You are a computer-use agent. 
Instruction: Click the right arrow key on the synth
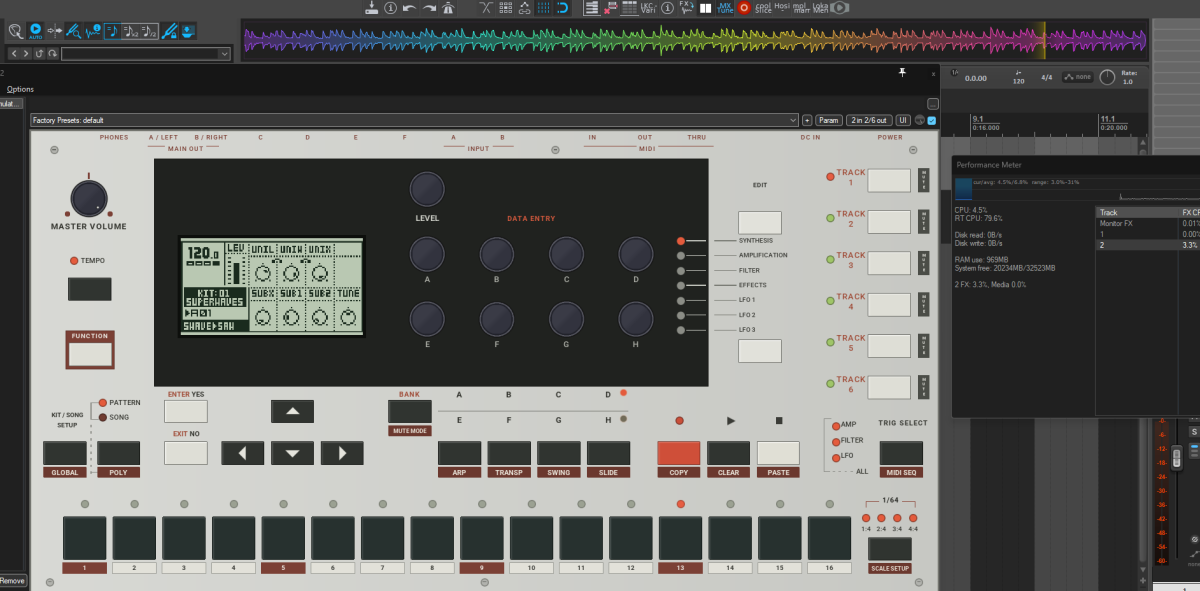point(342,453)
